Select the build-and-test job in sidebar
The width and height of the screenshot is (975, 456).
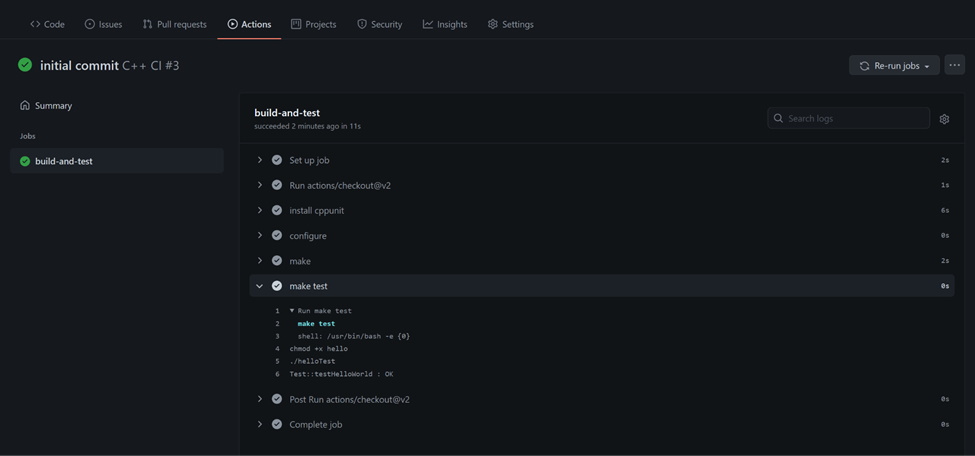117,161
